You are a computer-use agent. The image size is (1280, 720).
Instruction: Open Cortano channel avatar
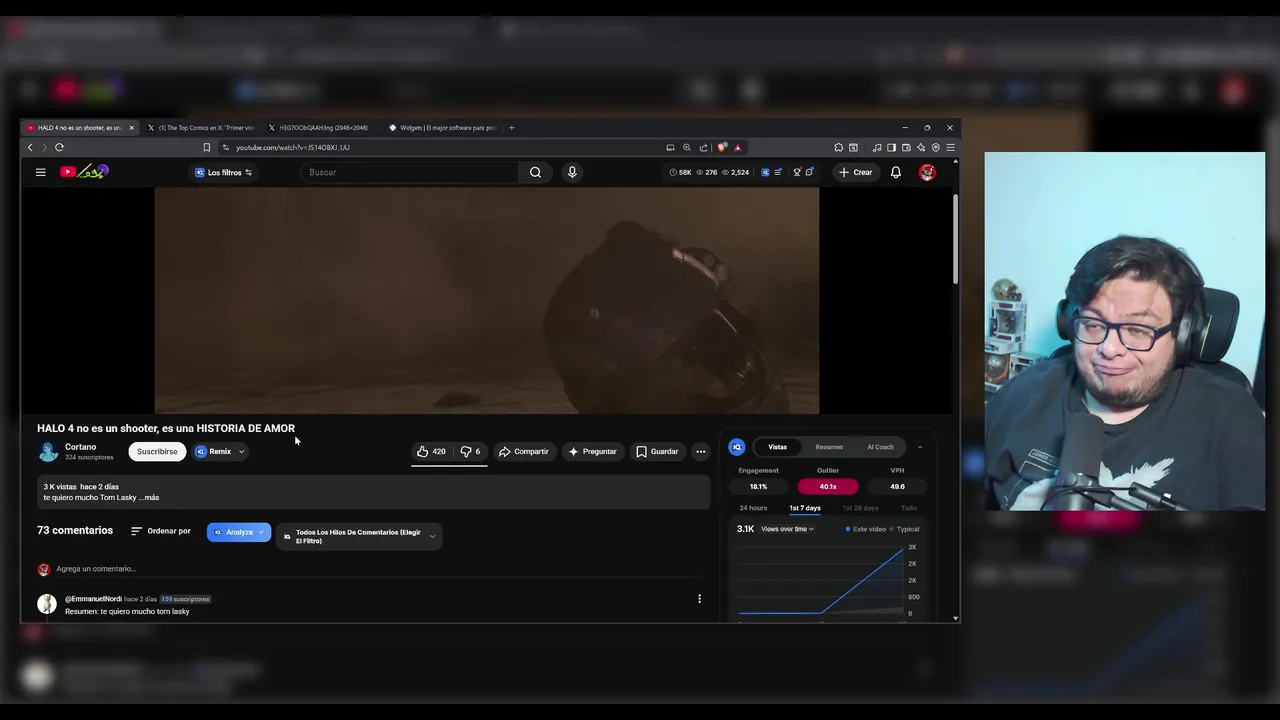[x=48, y=452]
